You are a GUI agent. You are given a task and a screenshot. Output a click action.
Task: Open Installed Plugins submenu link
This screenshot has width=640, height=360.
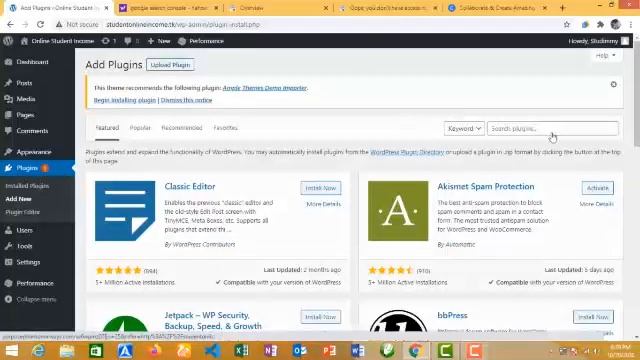[x=27, y=186]
